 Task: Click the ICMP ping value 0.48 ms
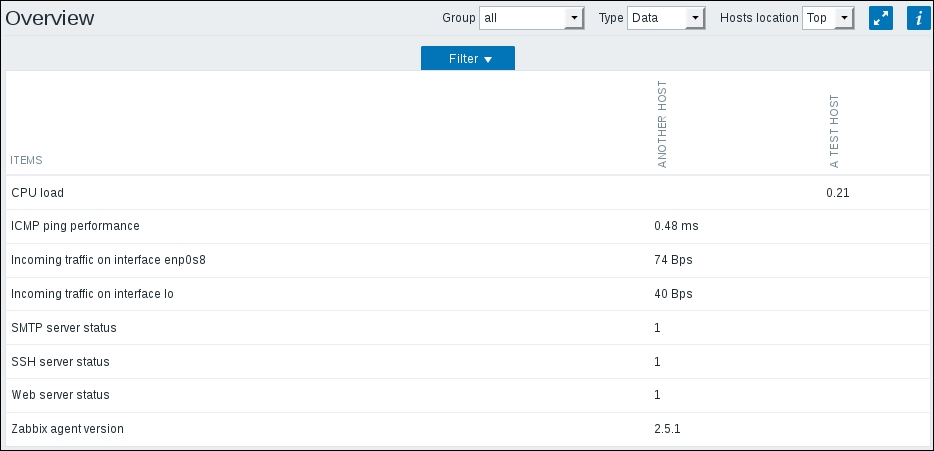[x=676, y=226]
